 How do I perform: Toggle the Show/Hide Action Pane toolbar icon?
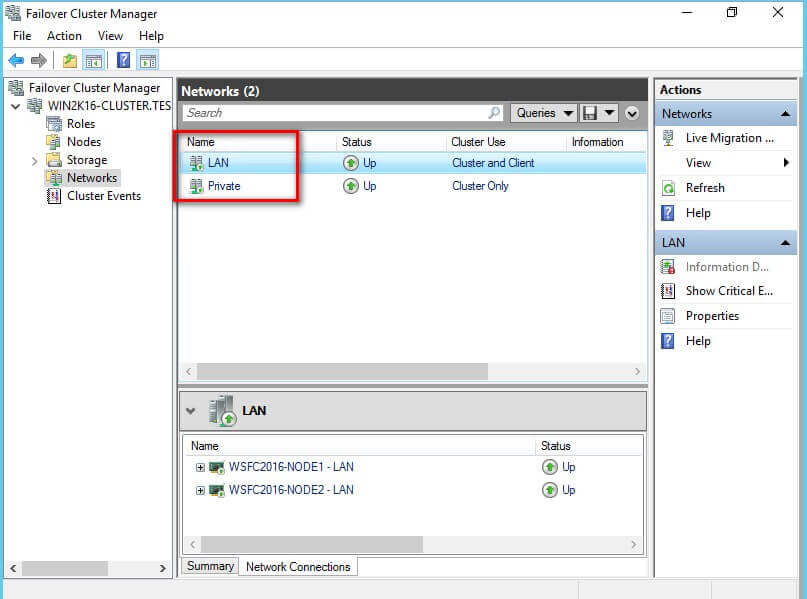pyautogui.click(x=148, y=61)
